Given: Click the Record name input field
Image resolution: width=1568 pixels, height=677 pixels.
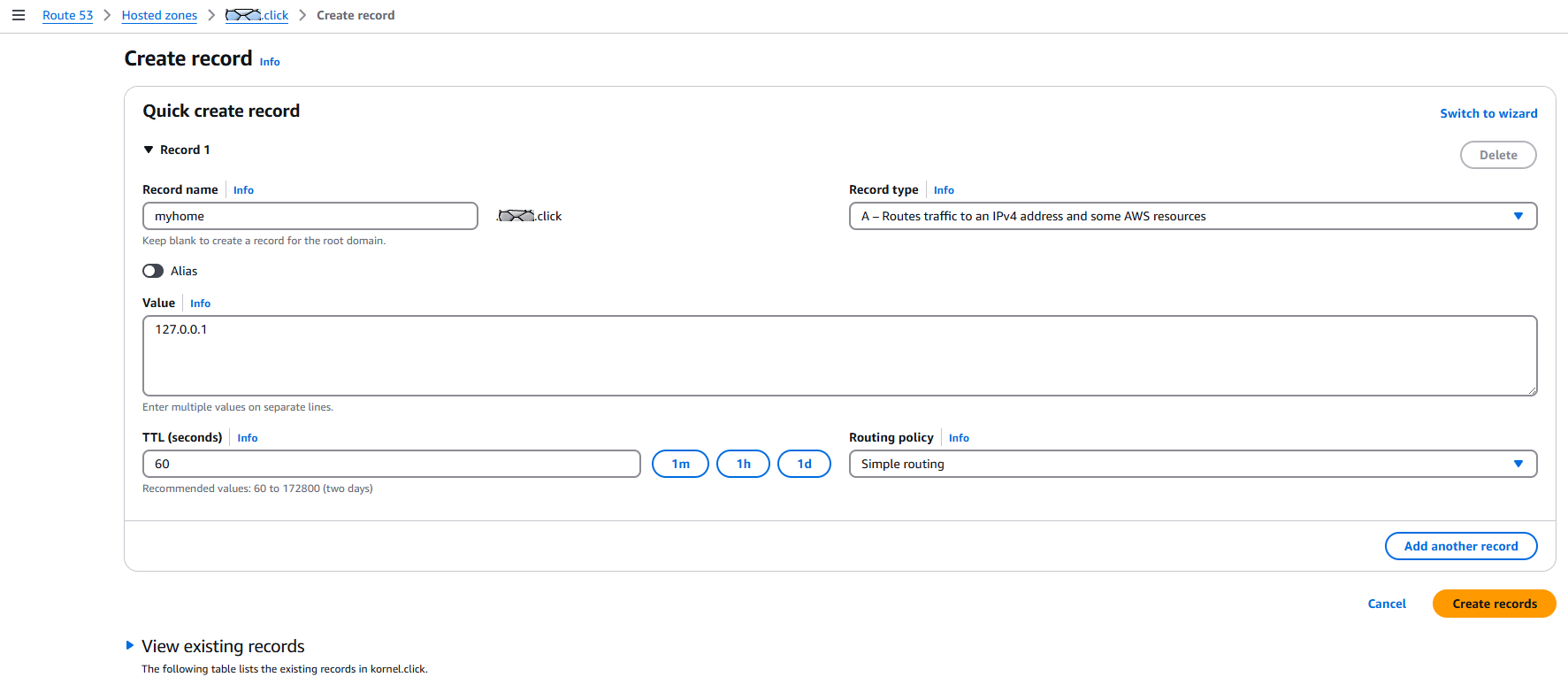Looking at the screenshot, I should [310, 216].
